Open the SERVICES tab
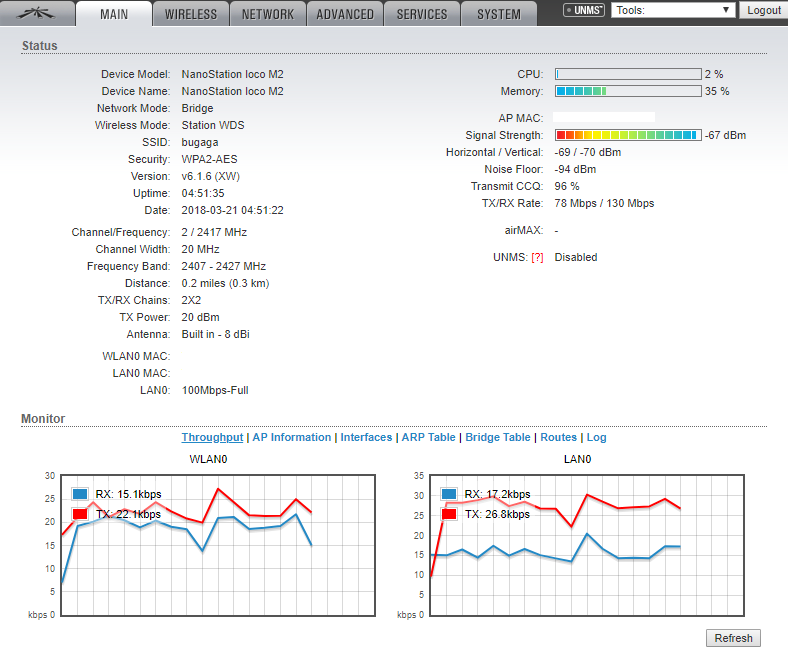 point(422,14)
